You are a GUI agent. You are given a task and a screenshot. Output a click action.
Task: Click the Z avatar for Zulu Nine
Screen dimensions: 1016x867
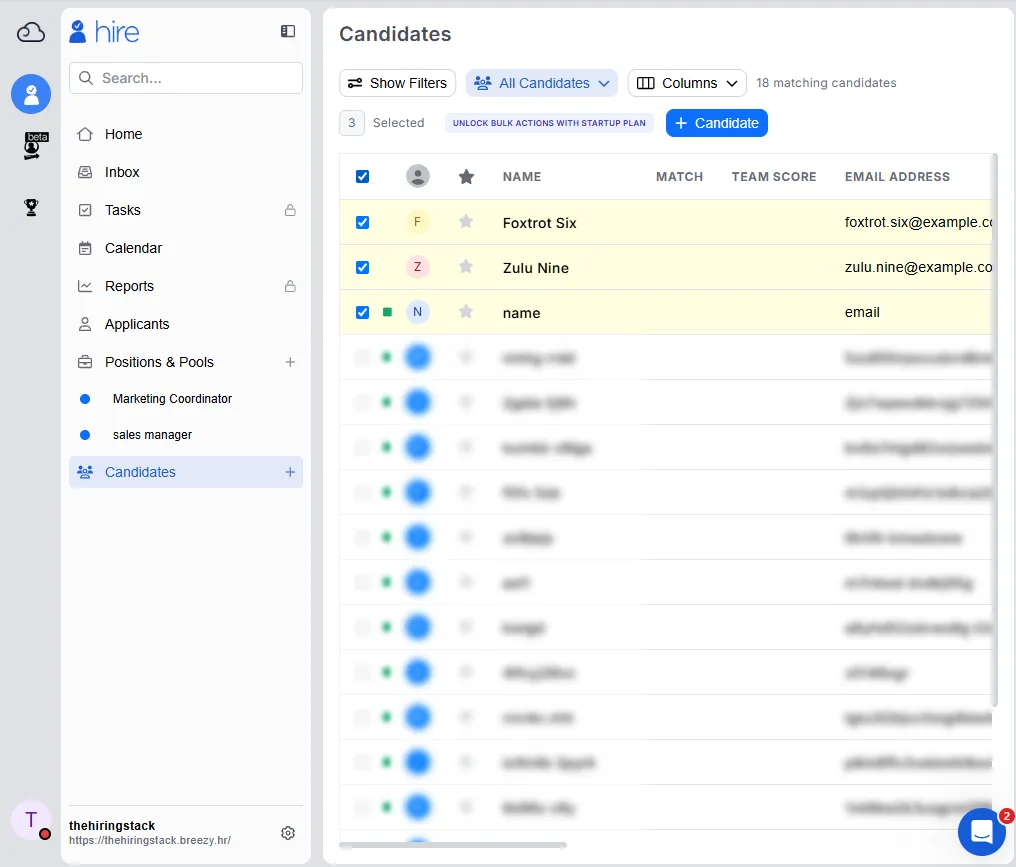417,267
